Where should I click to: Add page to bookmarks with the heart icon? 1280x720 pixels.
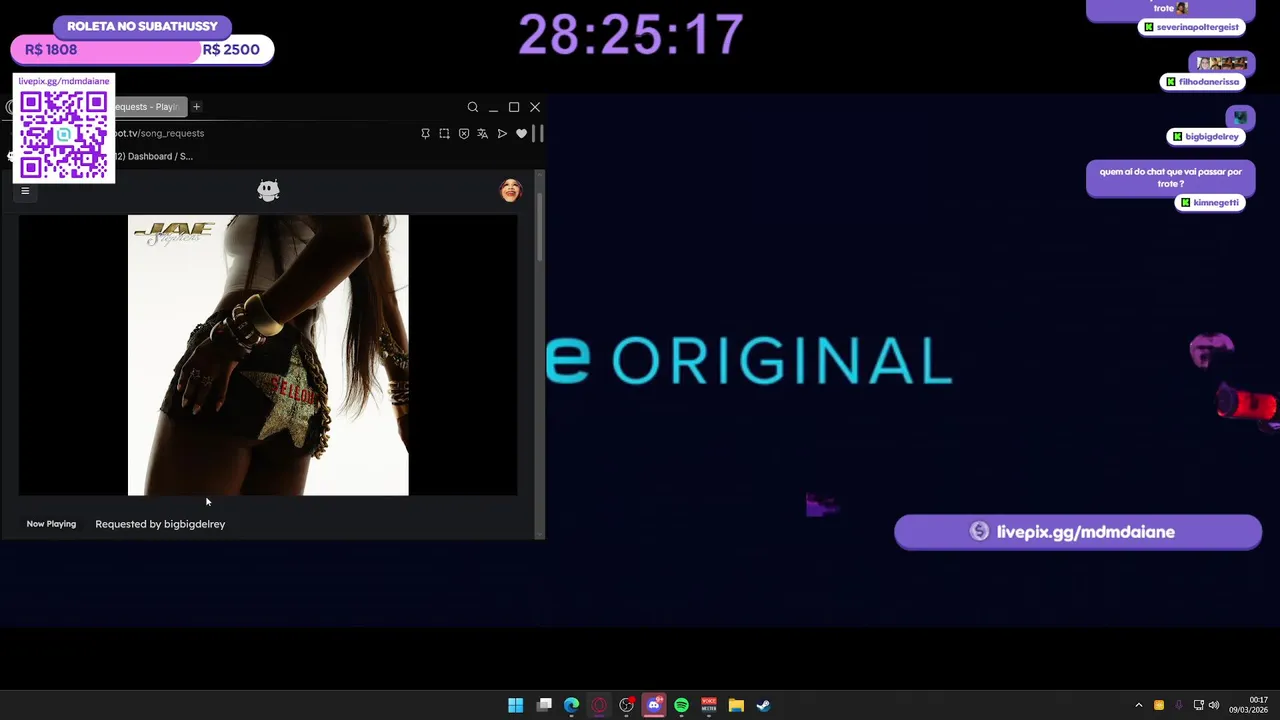tap(521, 133)
